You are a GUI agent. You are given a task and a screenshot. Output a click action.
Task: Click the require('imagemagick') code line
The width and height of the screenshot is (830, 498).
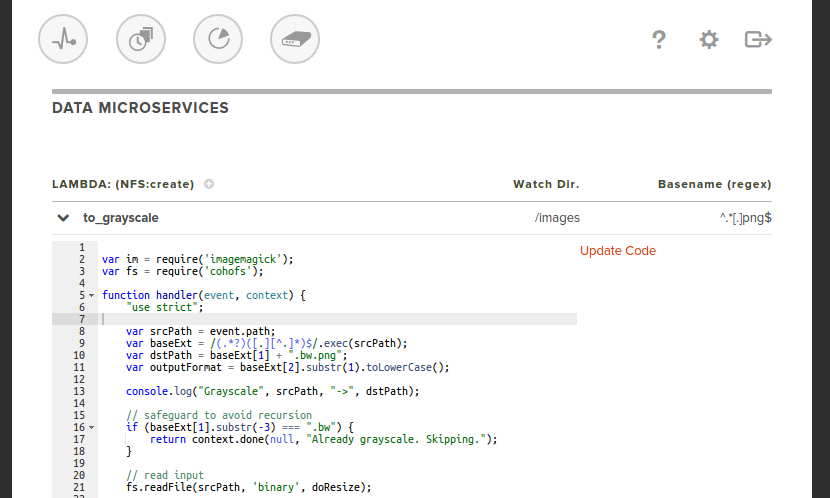pos(197,259)
